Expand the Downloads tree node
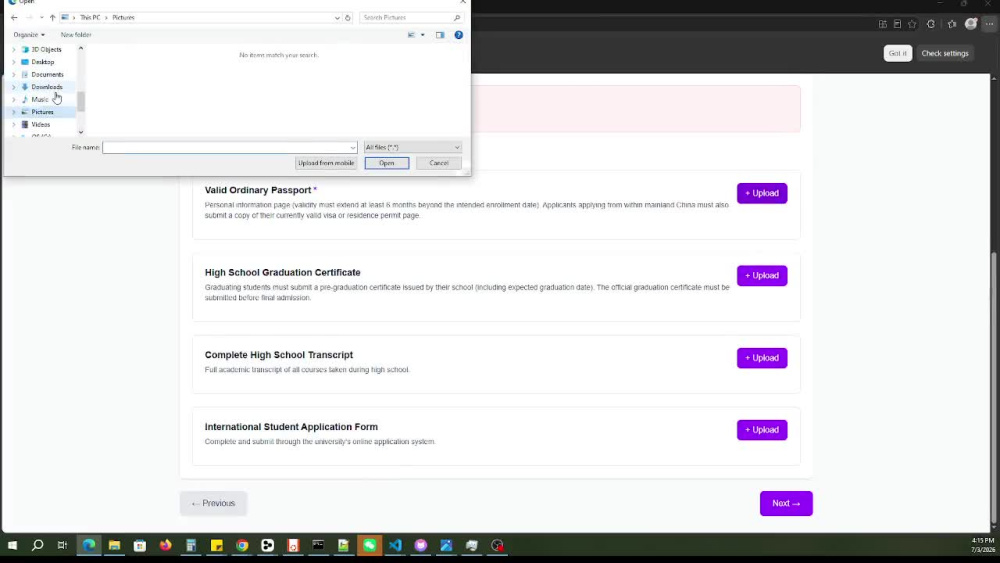The height and width of the screenshot is (563, 1000). (14, 87)
